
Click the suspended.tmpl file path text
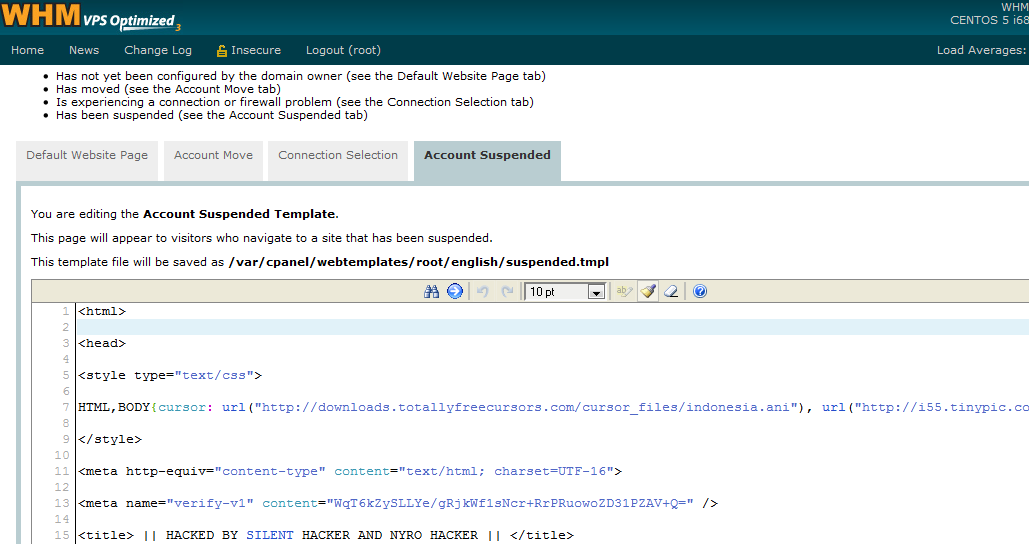(419, 262)
